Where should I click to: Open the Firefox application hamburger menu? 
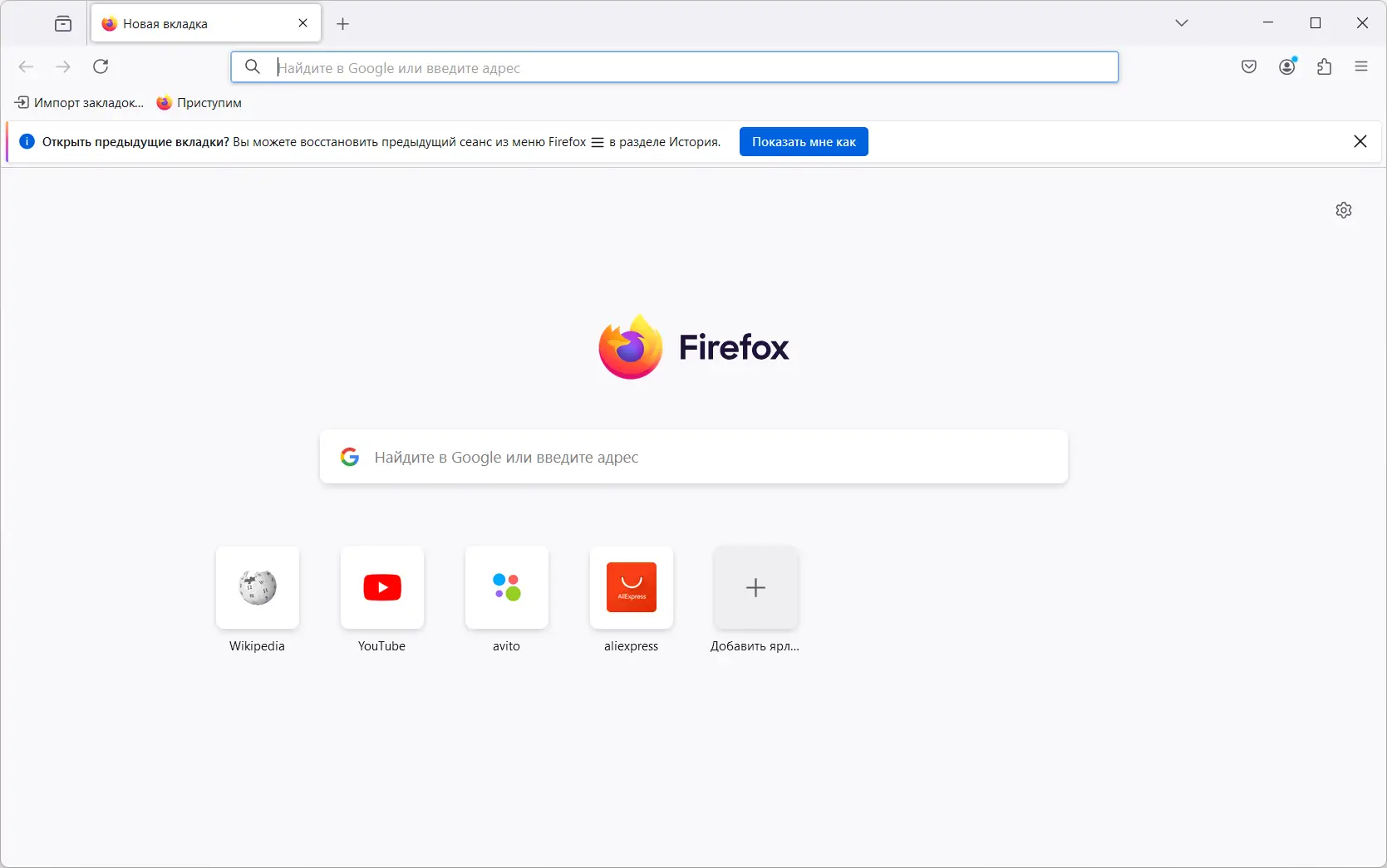point(1361,66)
